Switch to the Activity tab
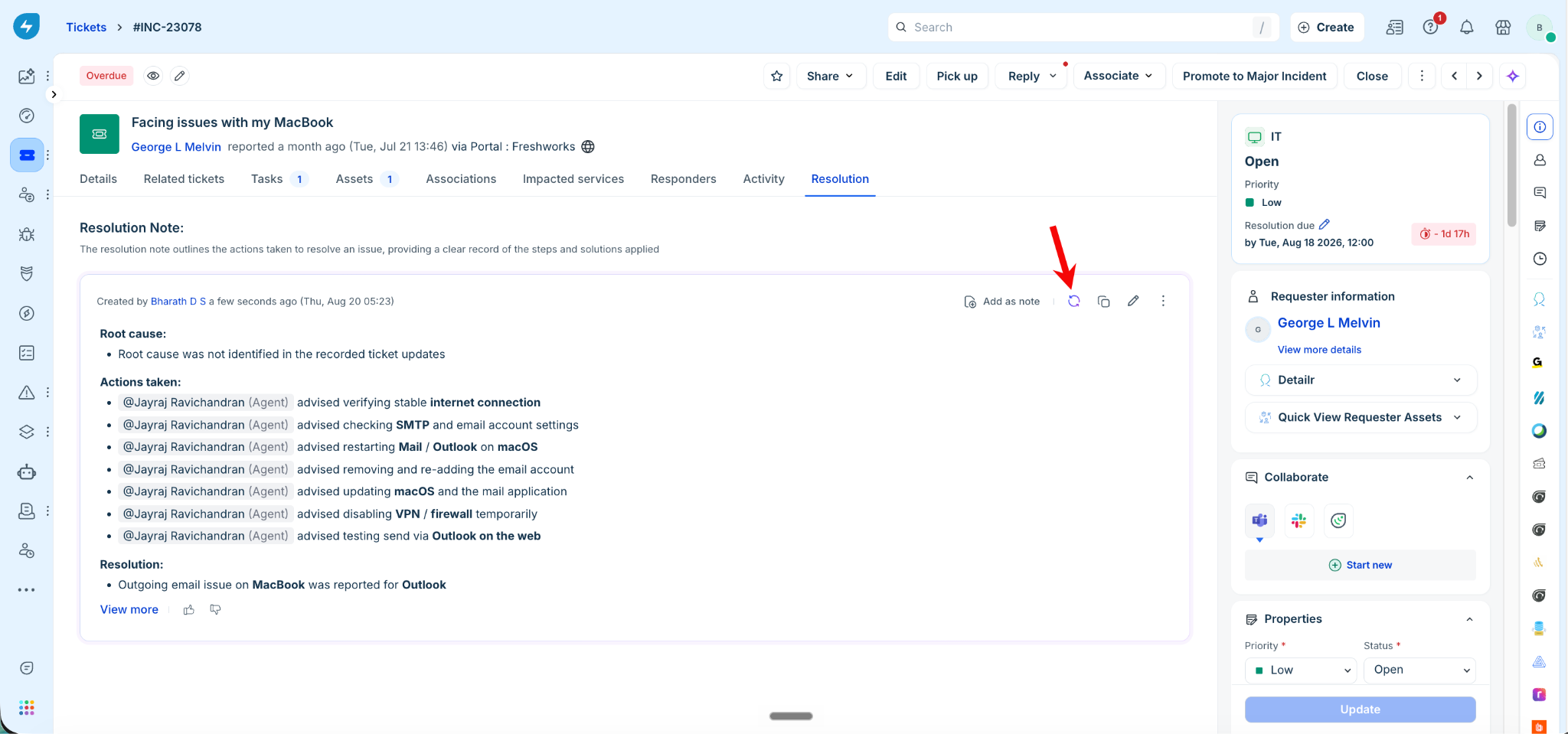 pos(764,179)
